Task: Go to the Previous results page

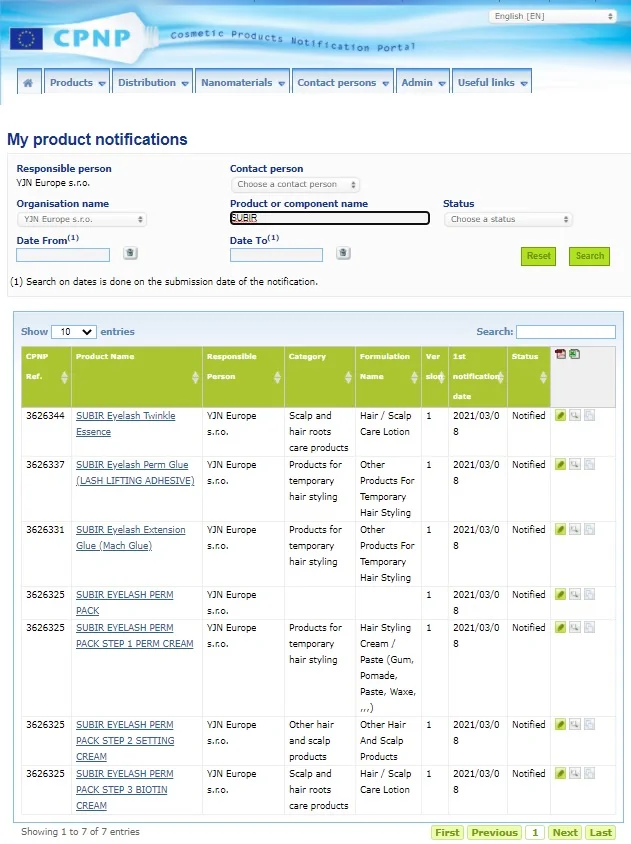Action: click(x=494, y=832)
